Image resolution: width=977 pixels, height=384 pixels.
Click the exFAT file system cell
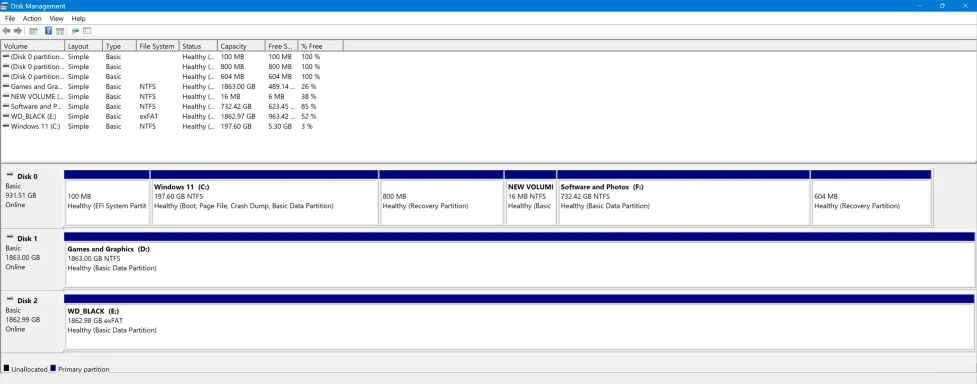[x=148, y=117]
